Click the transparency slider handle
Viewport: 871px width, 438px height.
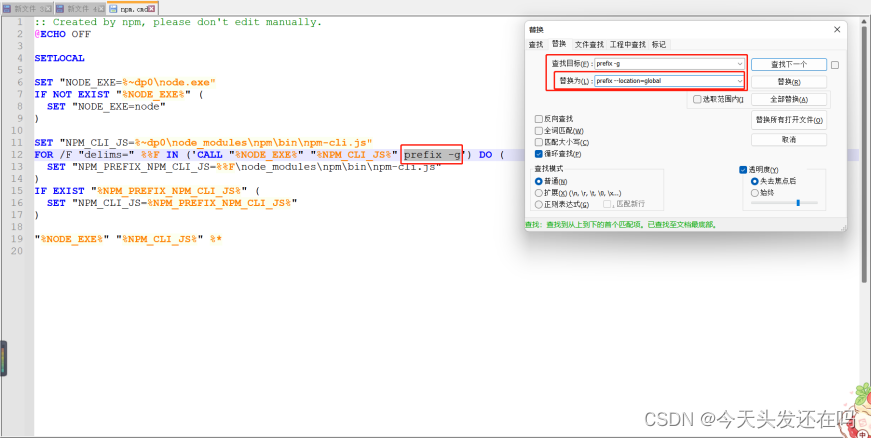[798, 203]
